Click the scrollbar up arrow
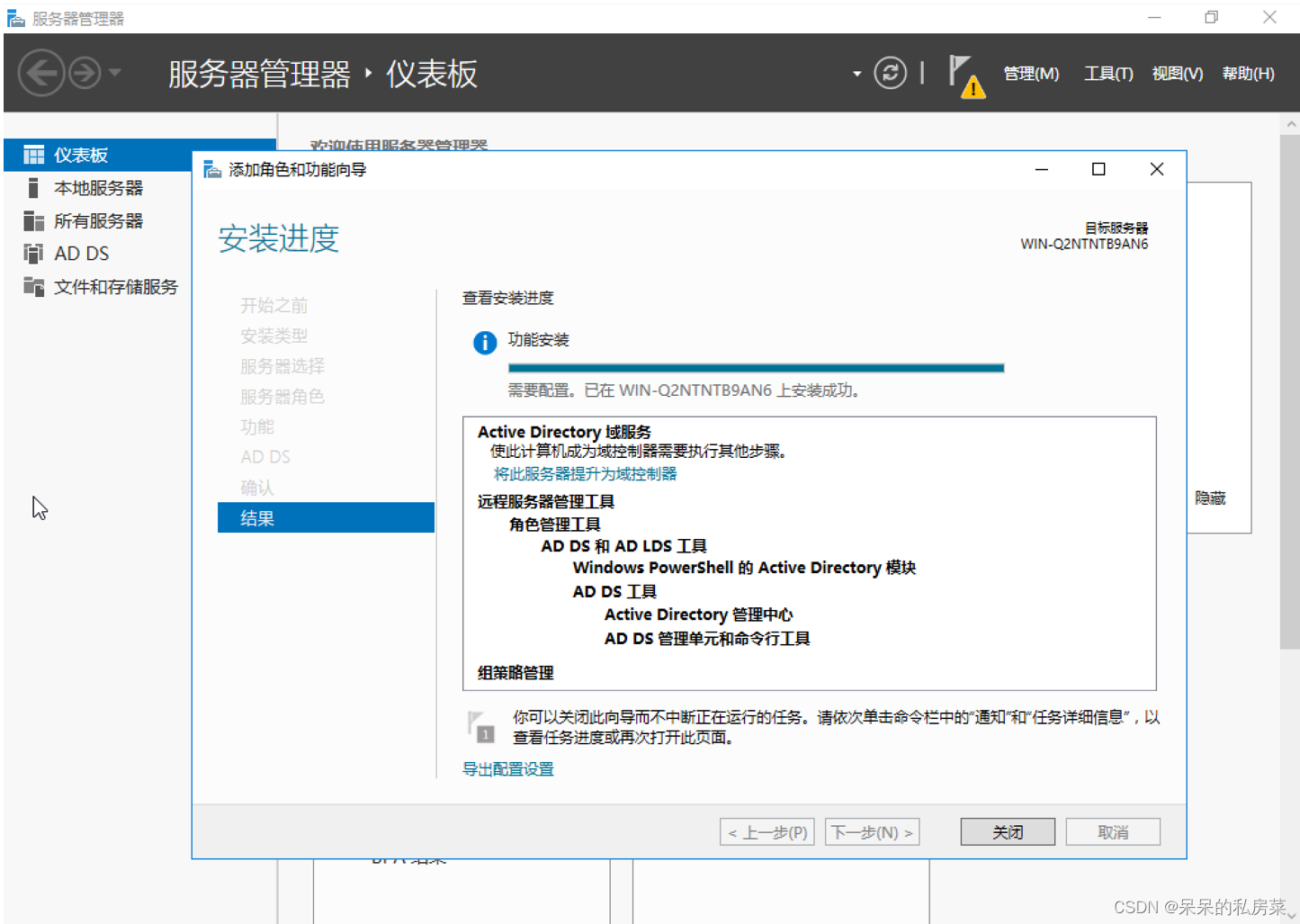 [1291, 124]
